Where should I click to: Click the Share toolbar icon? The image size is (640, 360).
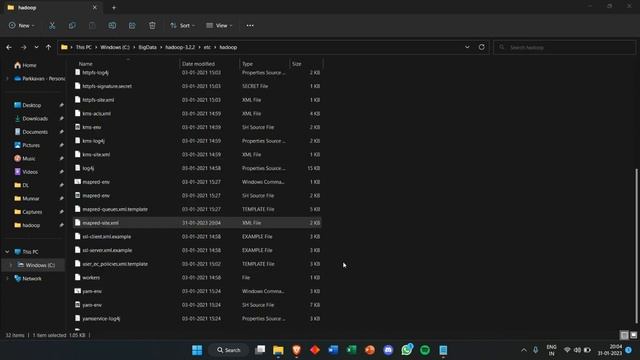[132, 25]
